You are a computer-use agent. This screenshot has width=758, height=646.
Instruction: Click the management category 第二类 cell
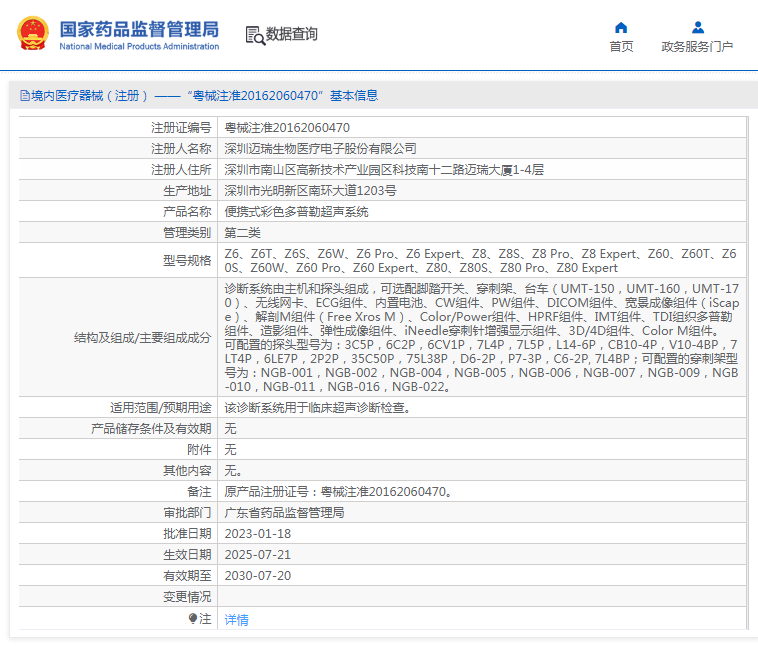pos(242,232)
